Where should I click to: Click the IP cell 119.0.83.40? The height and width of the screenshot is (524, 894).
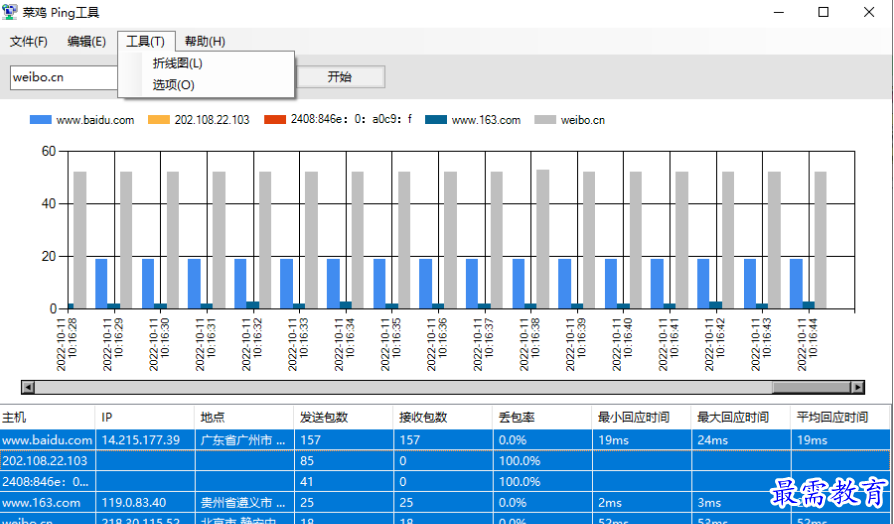click(x=145, y=503)
